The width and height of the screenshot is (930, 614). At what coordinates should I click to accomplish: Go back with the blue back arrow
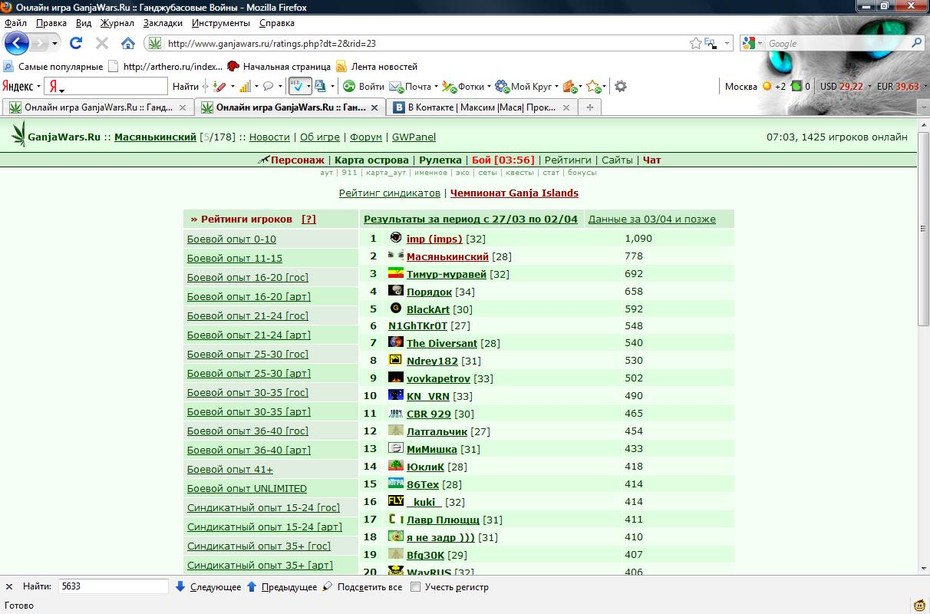[16, 43]
